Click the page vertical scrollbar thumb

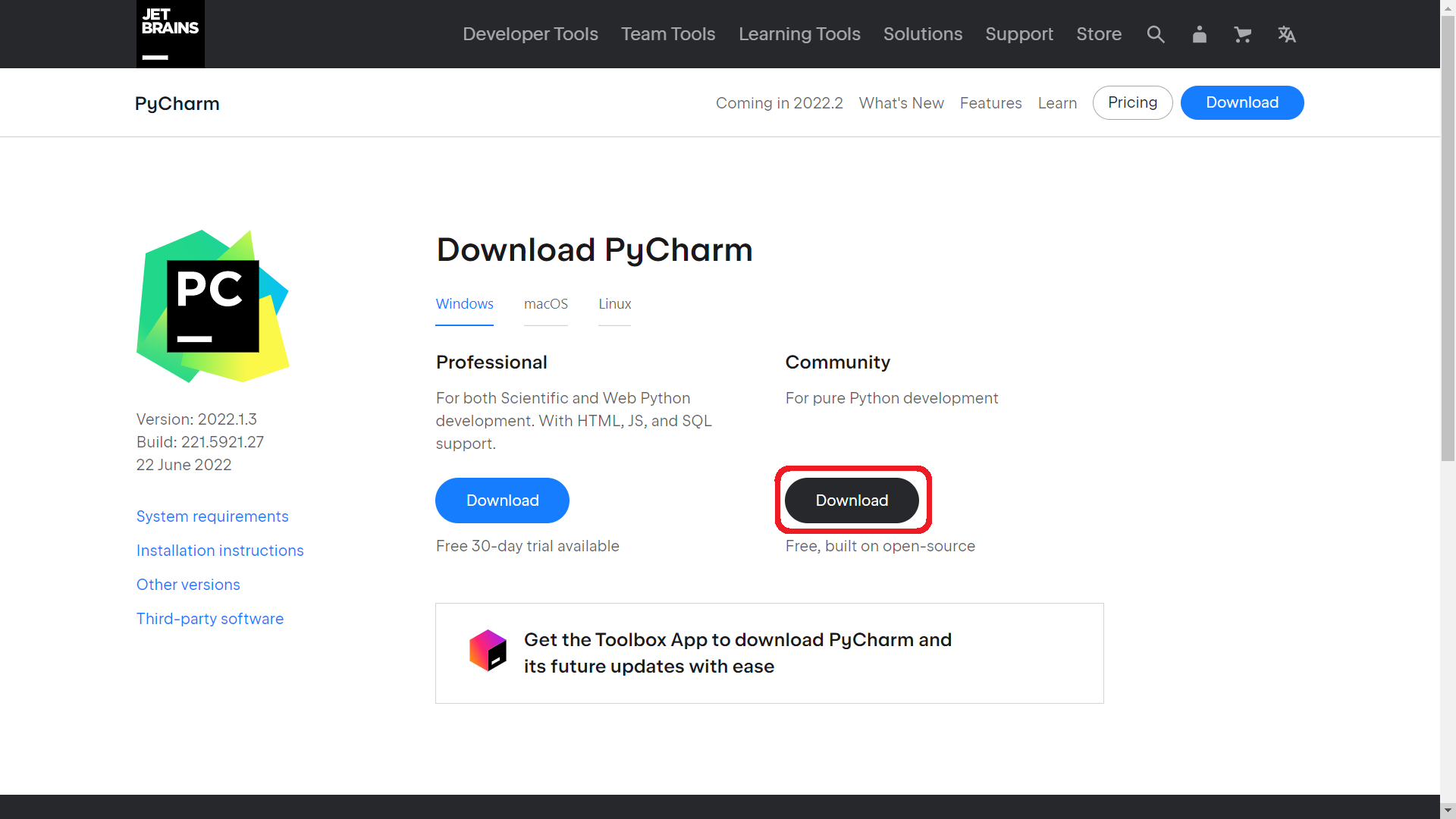click(1448, 239)
